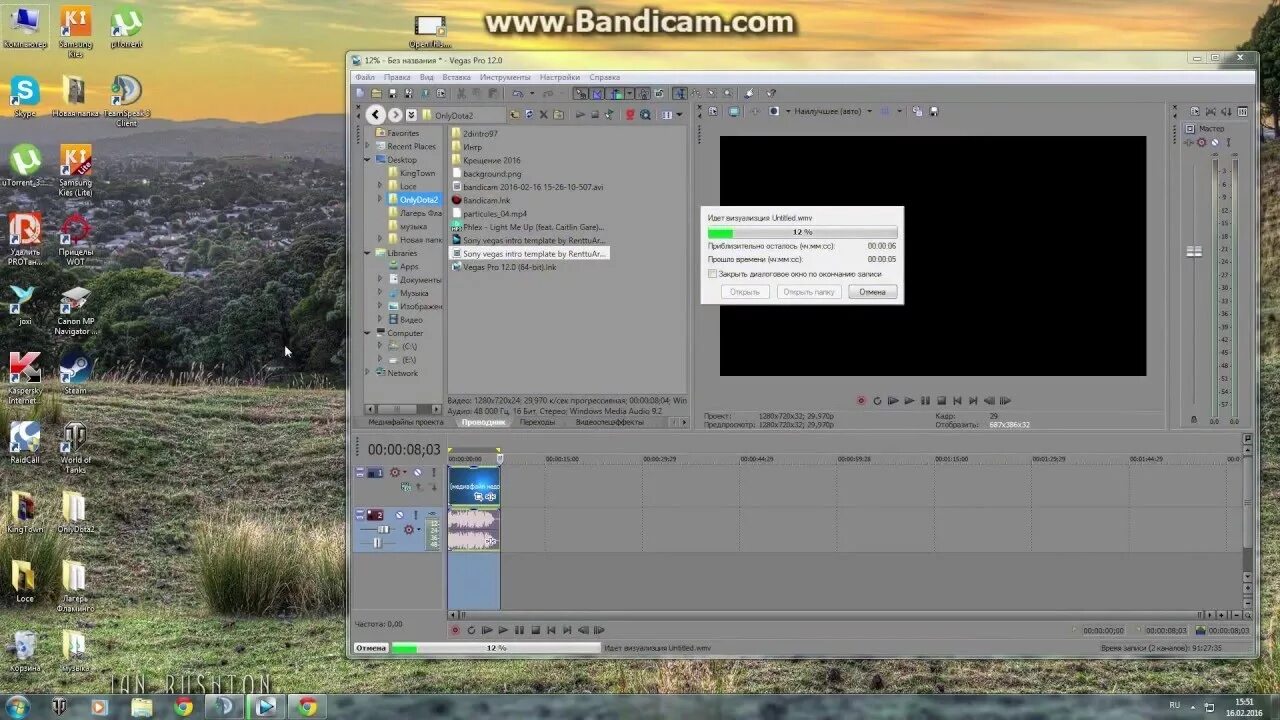Solo video track 1

[434, 472]
